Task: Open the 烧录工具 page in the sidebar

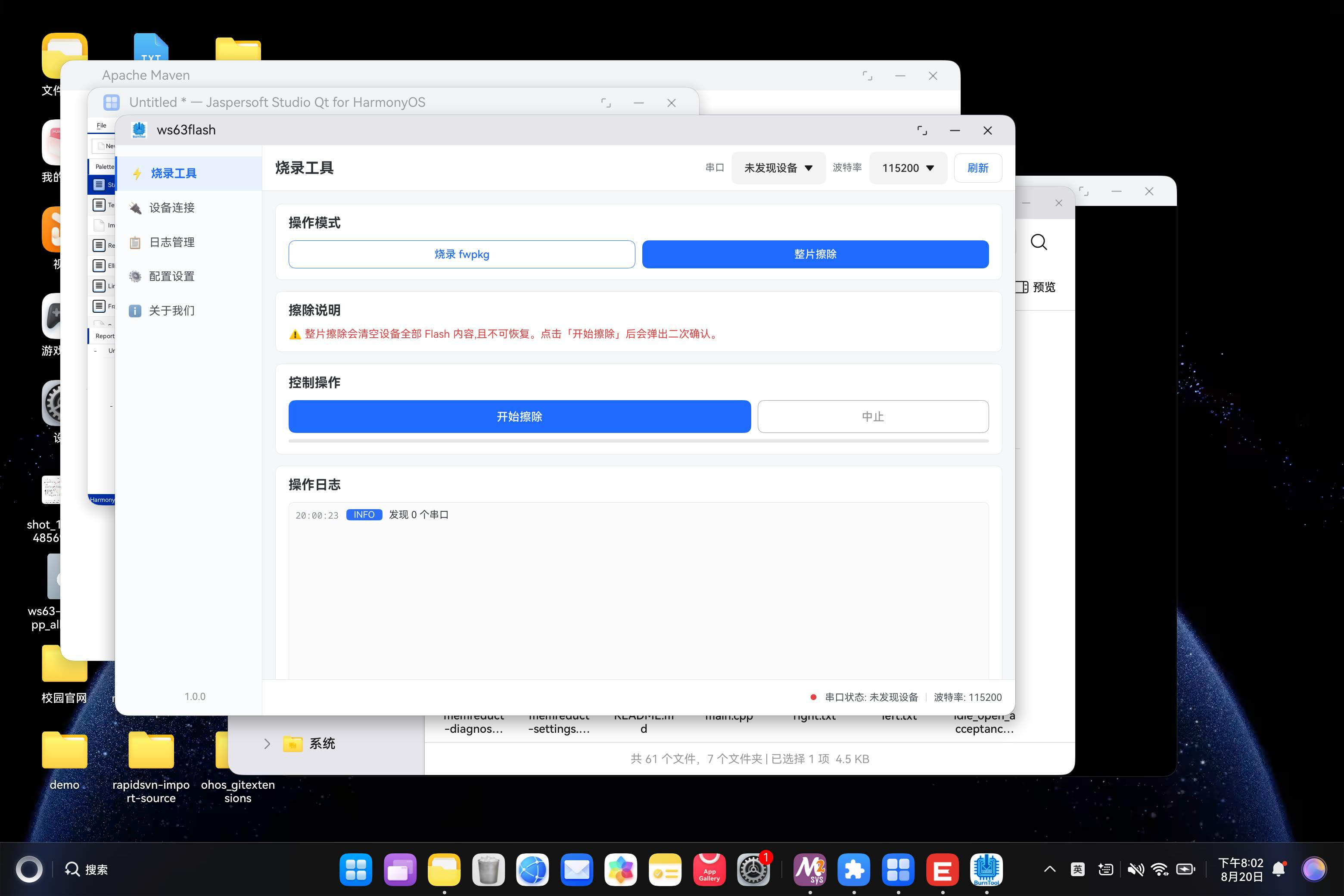Action: point(189,173)
